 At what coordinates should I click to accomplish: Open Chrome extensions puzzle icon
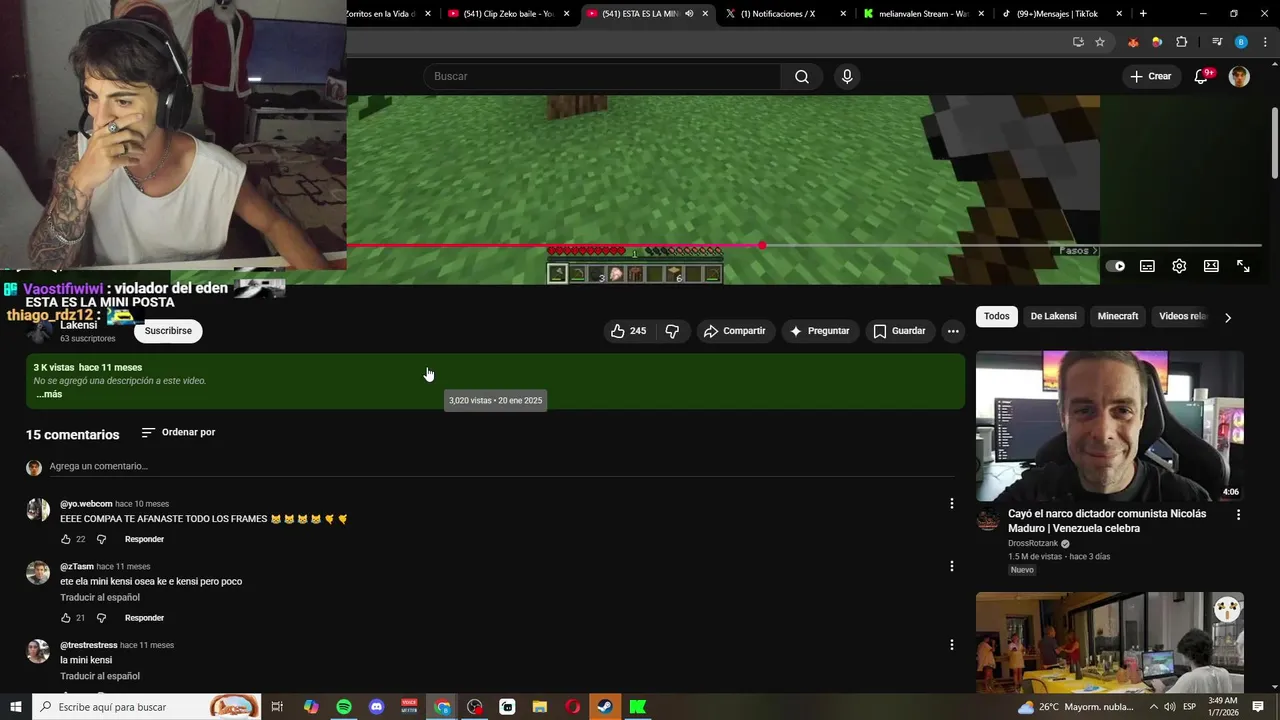pos(1182,42)
